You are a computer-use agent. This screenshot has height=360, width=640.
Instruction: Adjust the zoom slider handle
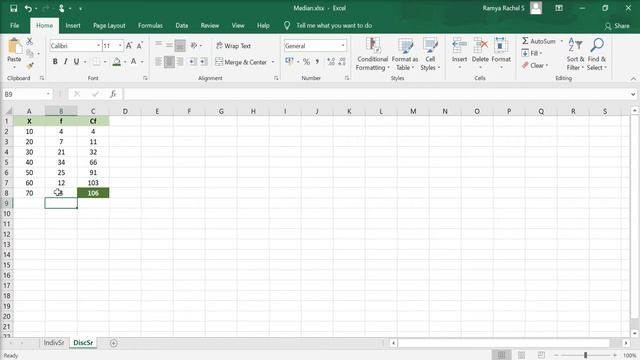tap(585, 355)
